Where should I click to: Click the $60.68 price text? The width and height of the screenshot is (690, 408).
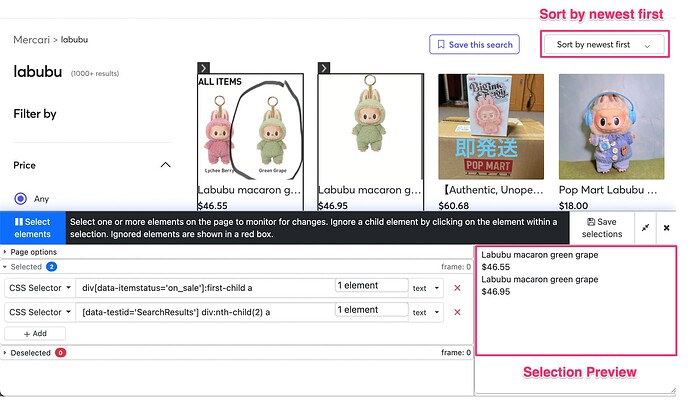pos(454,206)
